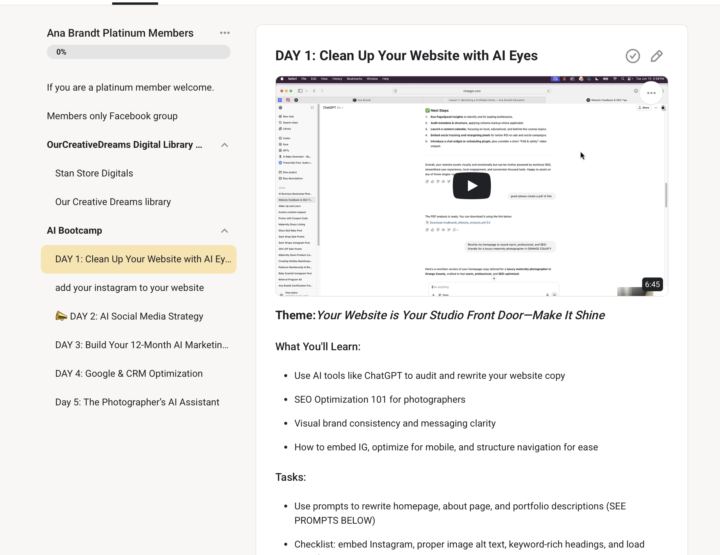Screen dimensions: 720x555
Task: Go to DAY 3: Build Your 12-Month AI Marketing
Action: point(143,345)
